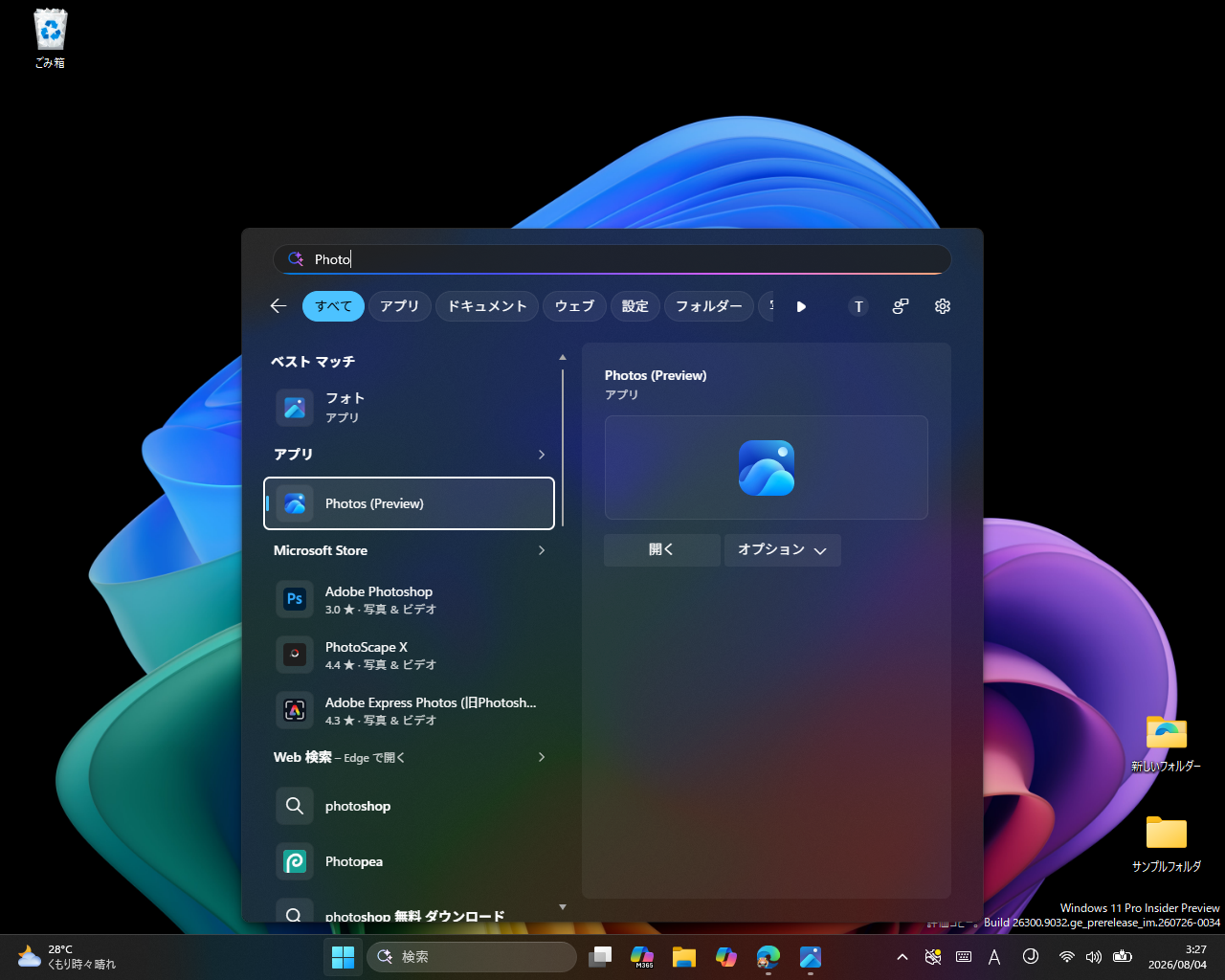Image resolution: width=1225 pixels, height=980 pixels.
Task: Click the taskbar 検索 search box
Action: pos(472,957)
